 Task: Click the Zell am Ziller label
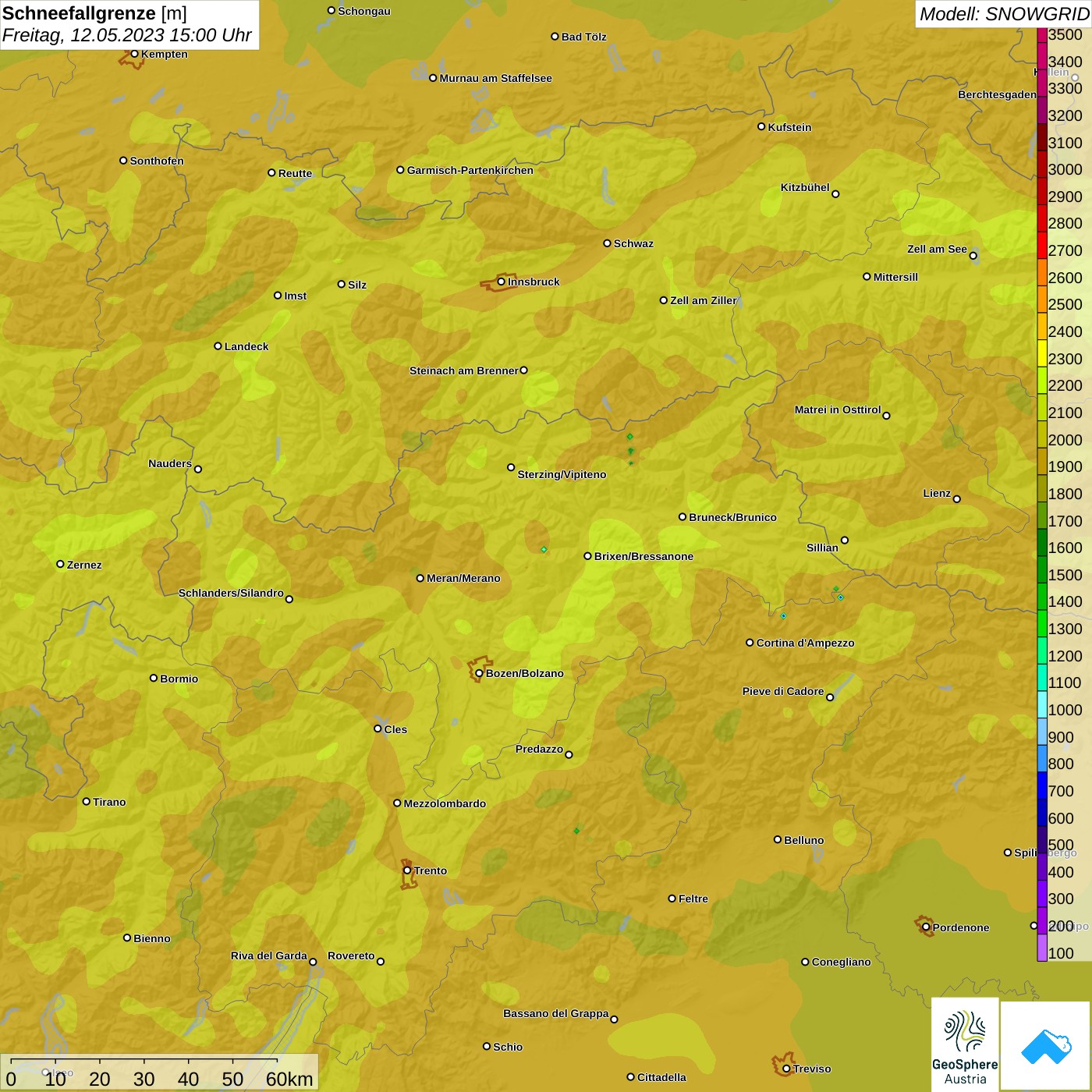click(703, 300)
